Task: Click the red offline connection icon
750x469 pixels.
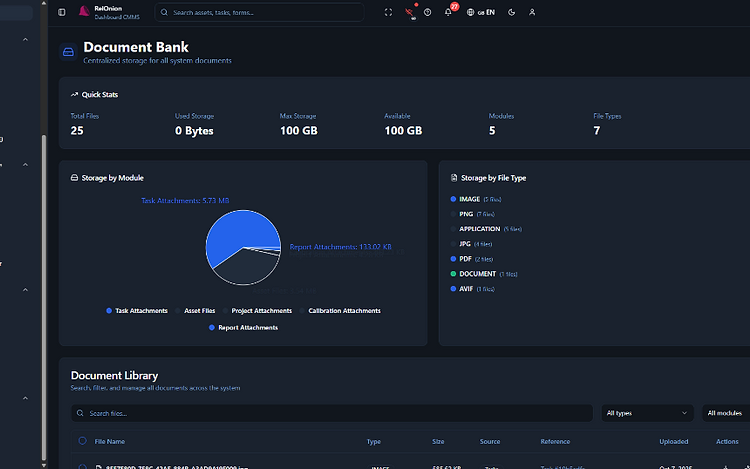Action: (x=409, y=12)
